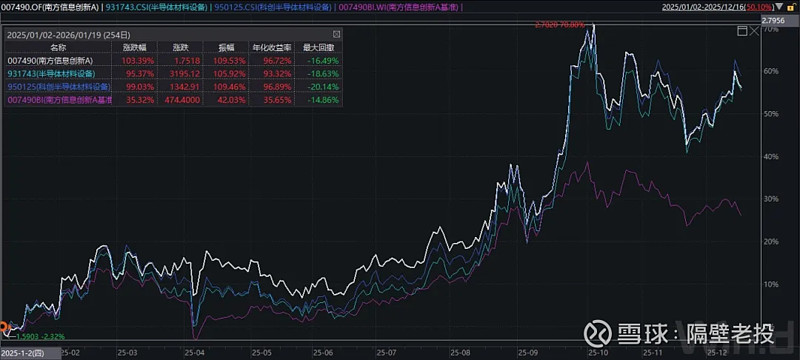Click the 25-12 time axis label
The width and height of the screenshot is (800, 360).
[718, 352]
